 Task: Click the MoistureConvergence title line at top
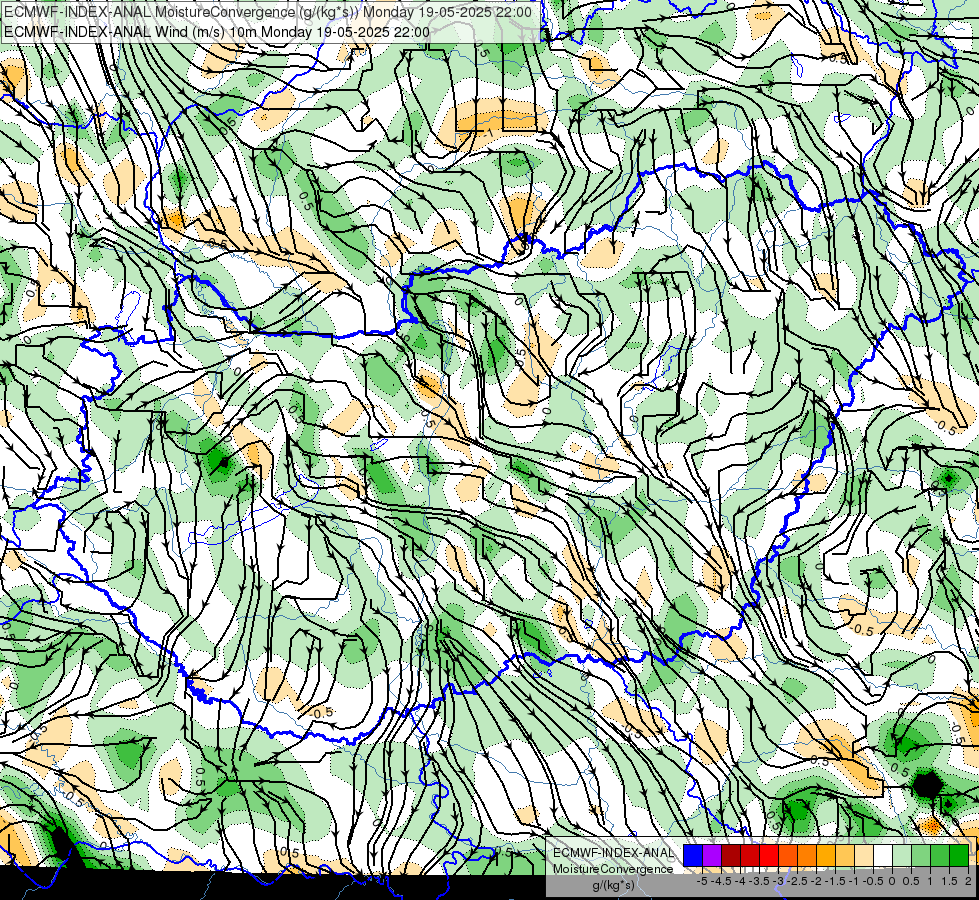point(268,12)
